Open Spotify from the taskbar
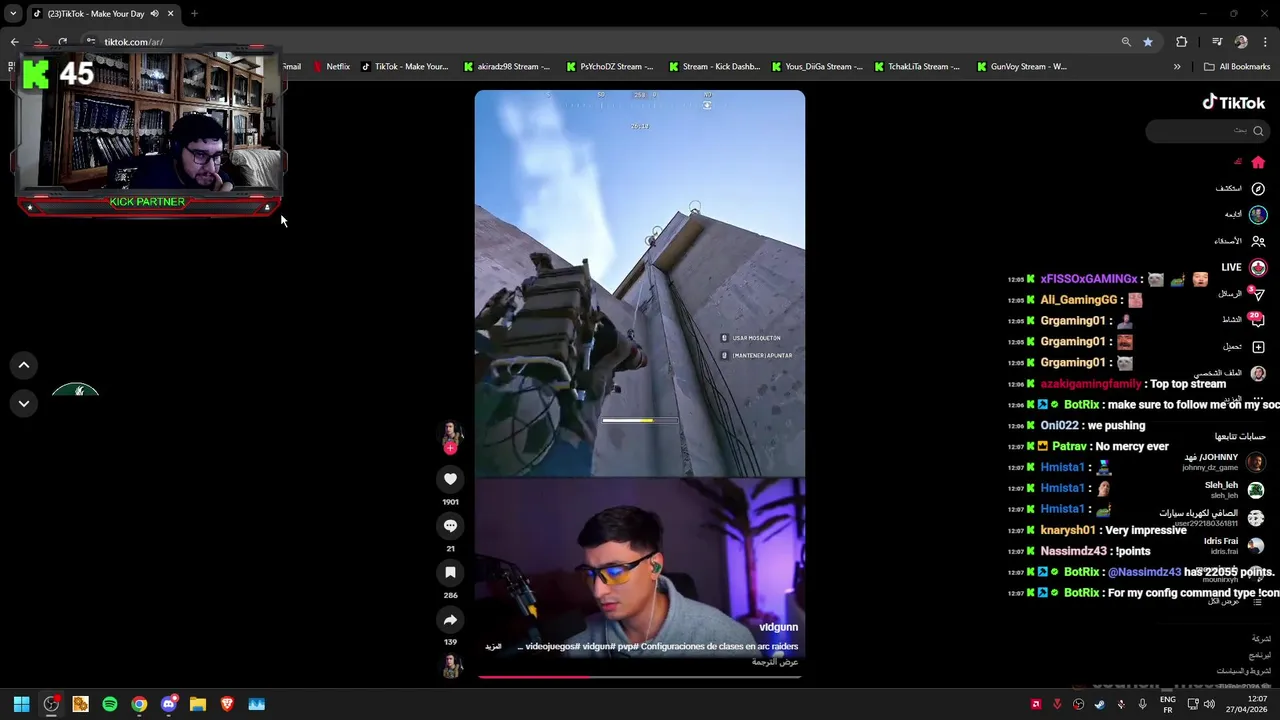Viewport: 1280px width, 720px height. pyautogui.click(x=110, y=704)
